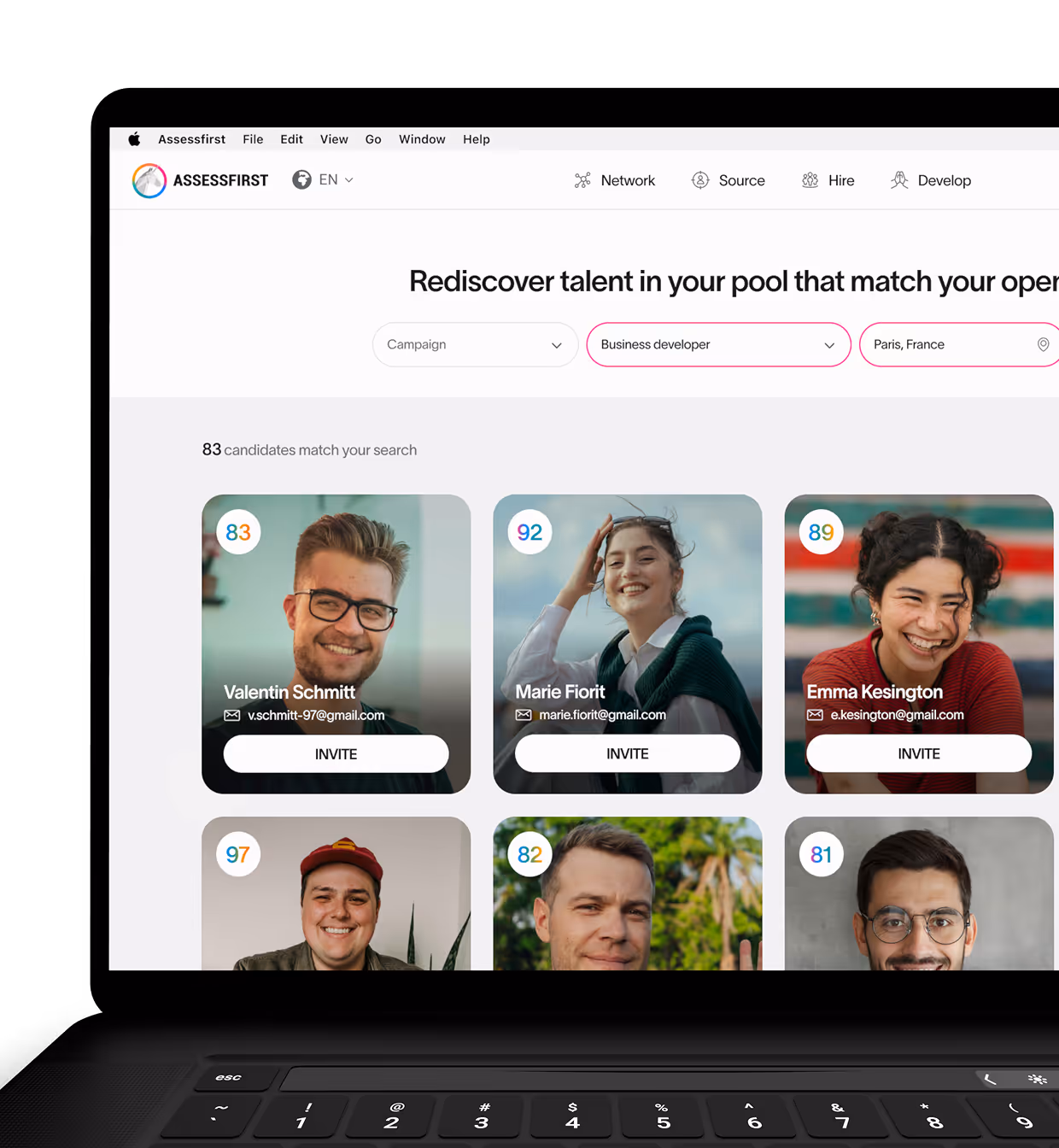Click the marie.fiorit@gmail.com email address

pos(602,715)
